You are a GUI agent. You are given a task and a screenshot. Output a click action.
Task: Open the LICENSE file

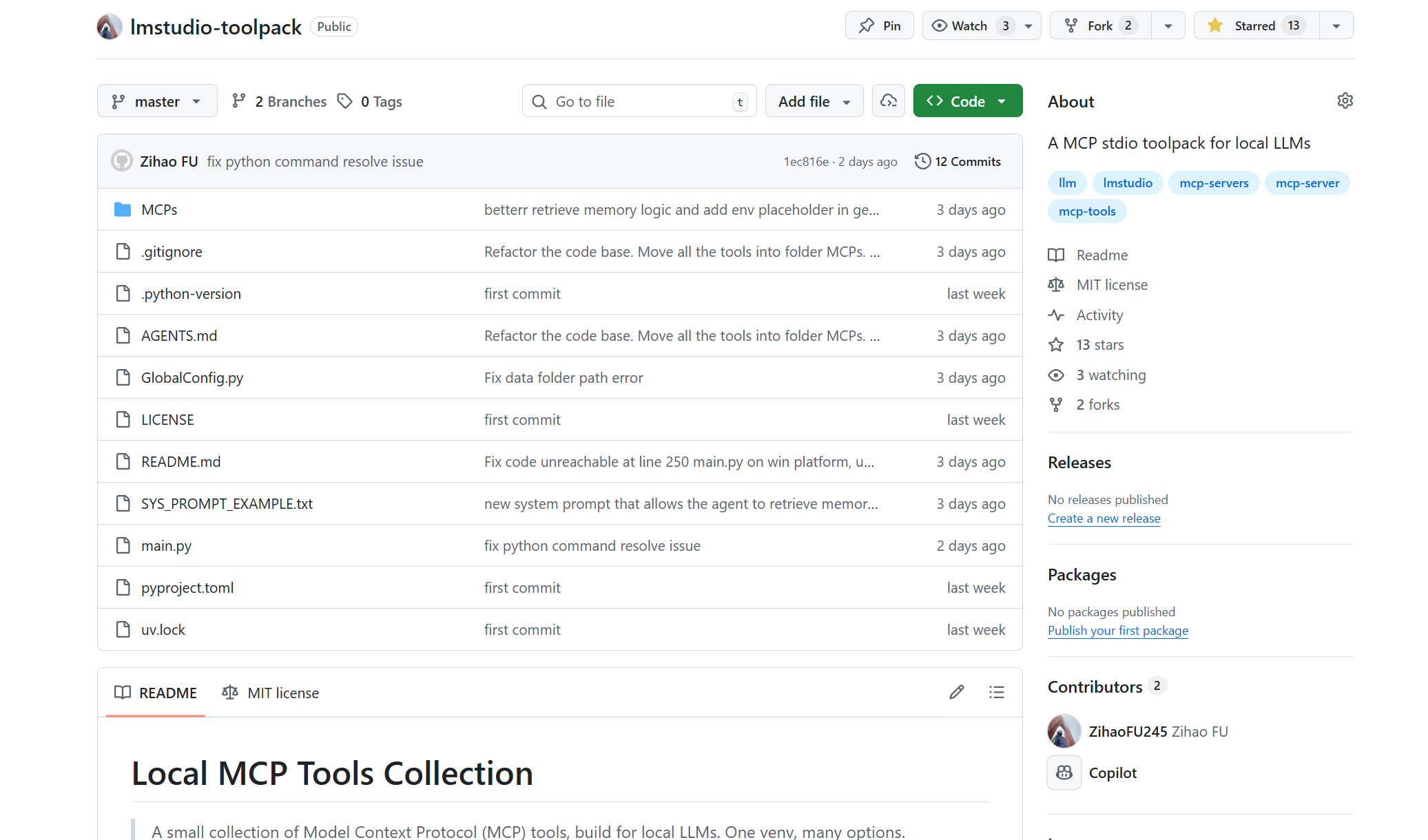pyautogui.click(x=167, y=419)
